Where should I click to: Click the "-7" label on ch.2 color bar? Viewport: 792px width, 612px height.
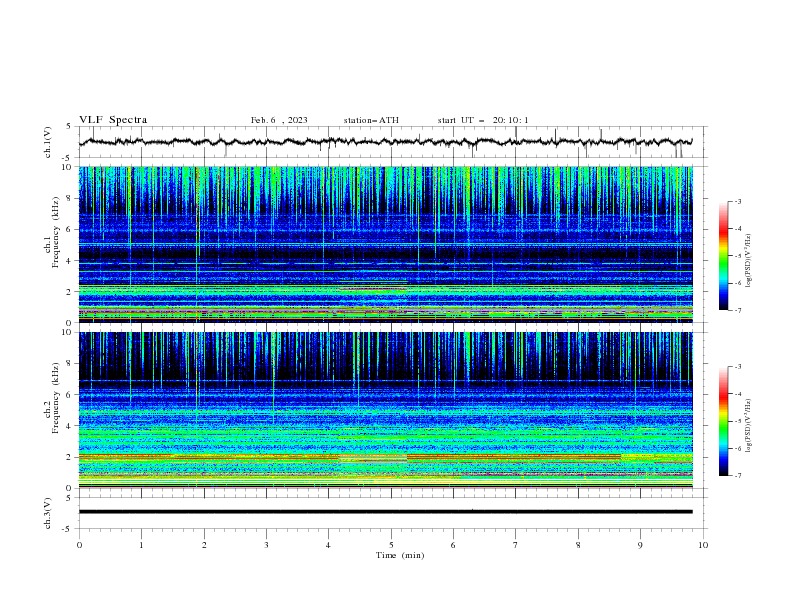[737, 475]
